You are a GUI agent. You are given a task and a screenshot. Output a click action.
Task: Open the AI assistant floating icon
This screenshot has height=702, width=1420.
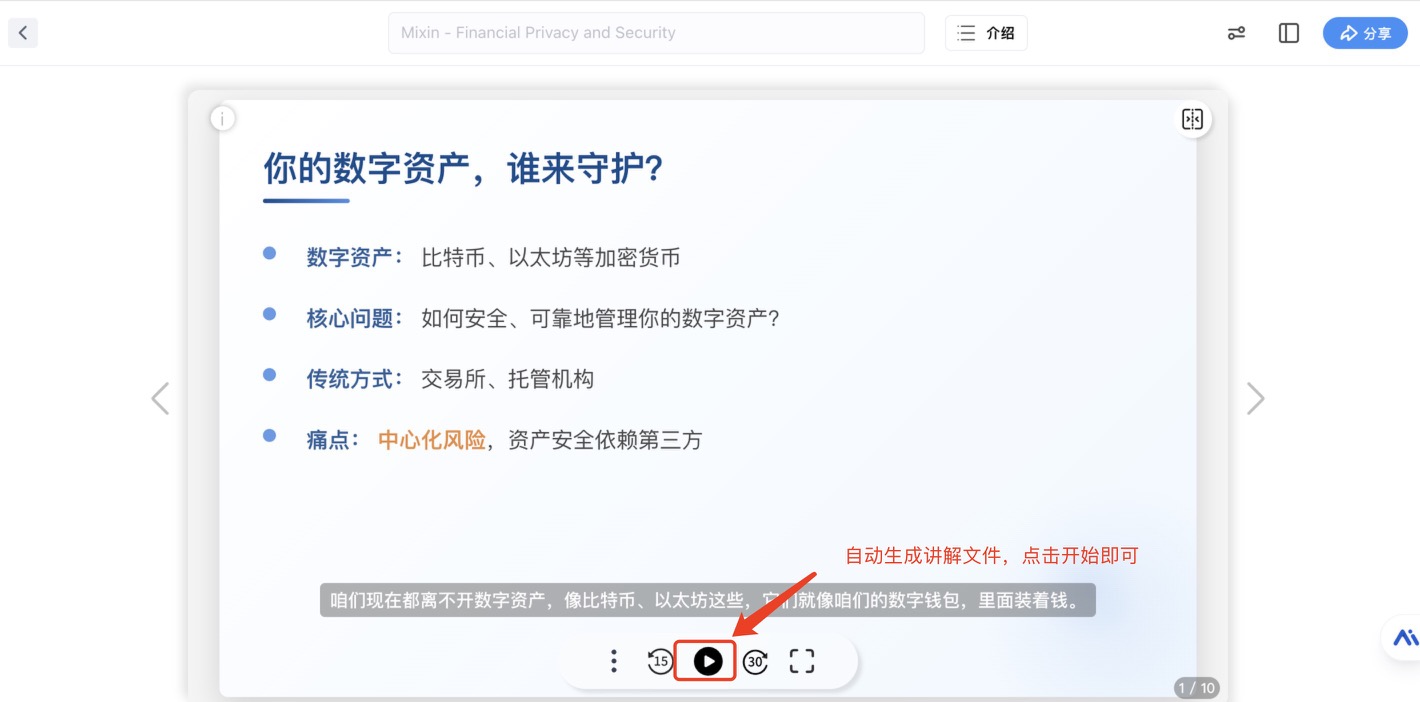[1405, 637]
